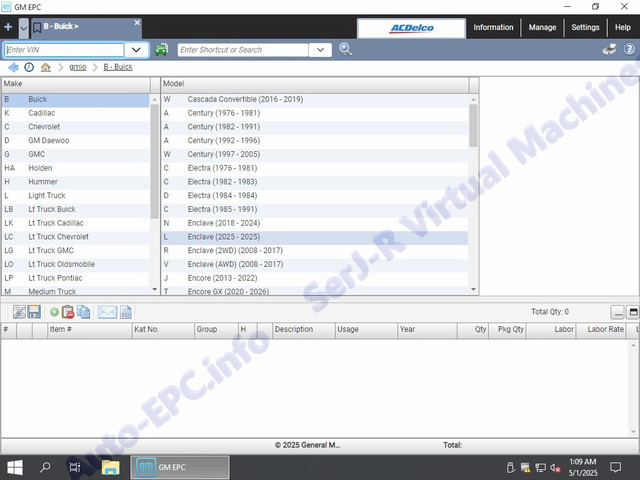Viewport: 640px width, 480px height.
Task: Sort by Item # column
Action: 90,330
